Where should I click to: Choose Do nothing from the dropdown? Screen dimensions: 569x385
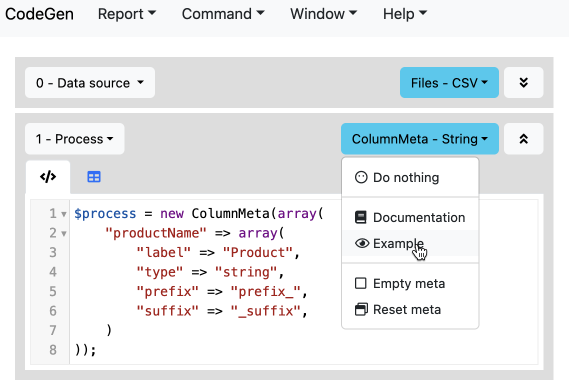pos(410,177)
